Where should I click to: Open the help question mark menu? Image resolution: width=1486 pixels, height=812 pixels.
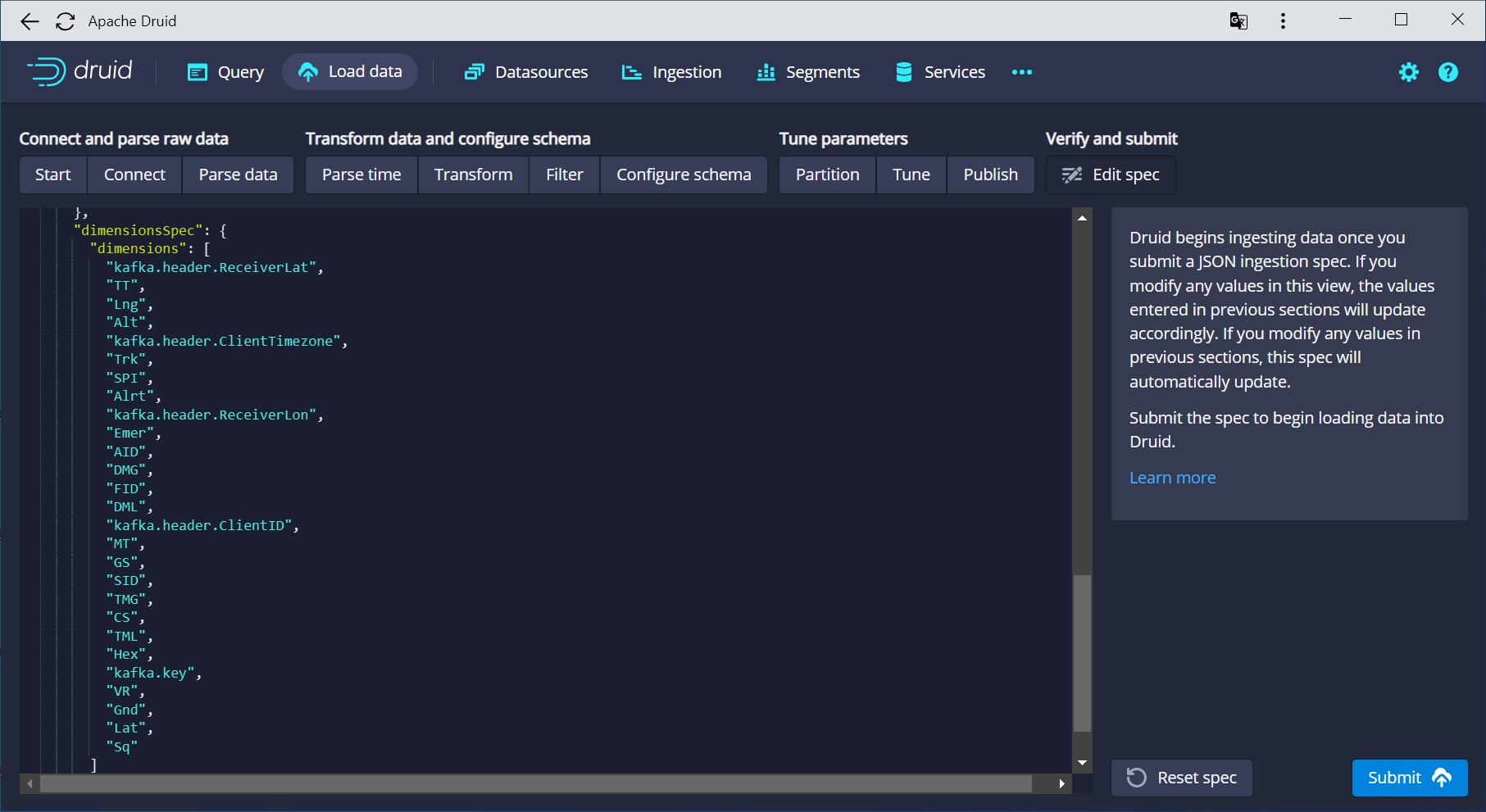tap(1447, 72)
